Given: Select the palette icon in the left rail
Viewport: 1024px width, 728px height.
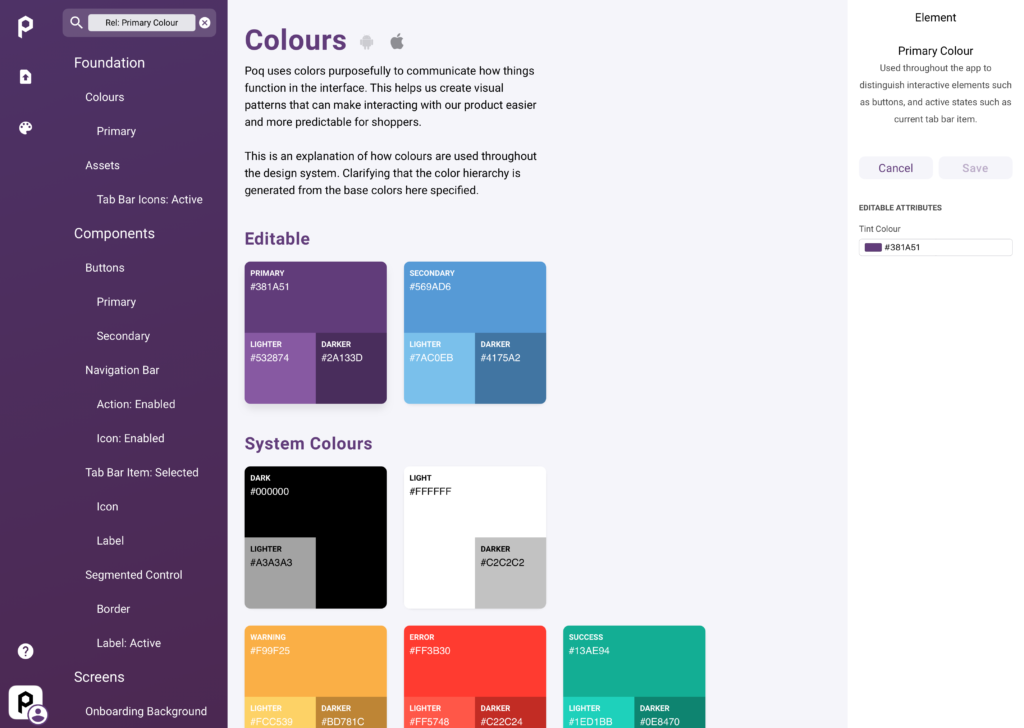Looking at the screenshot, I should (25, 128).
